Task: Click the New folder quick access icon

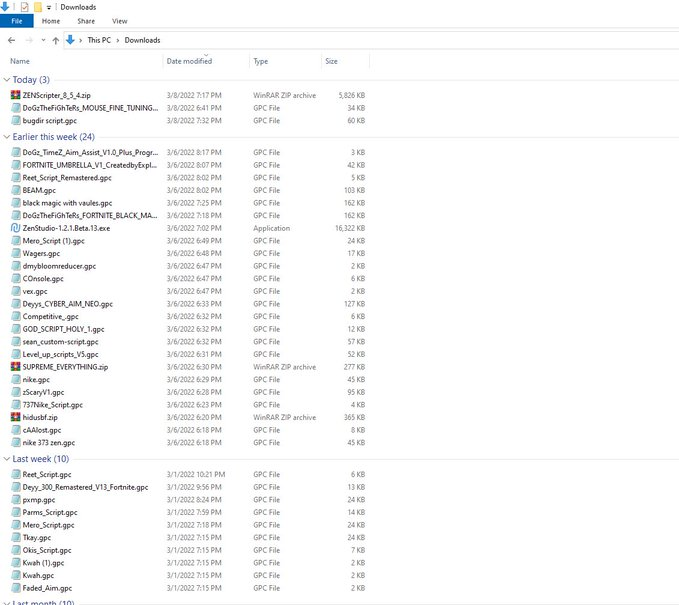Action: 38,7
